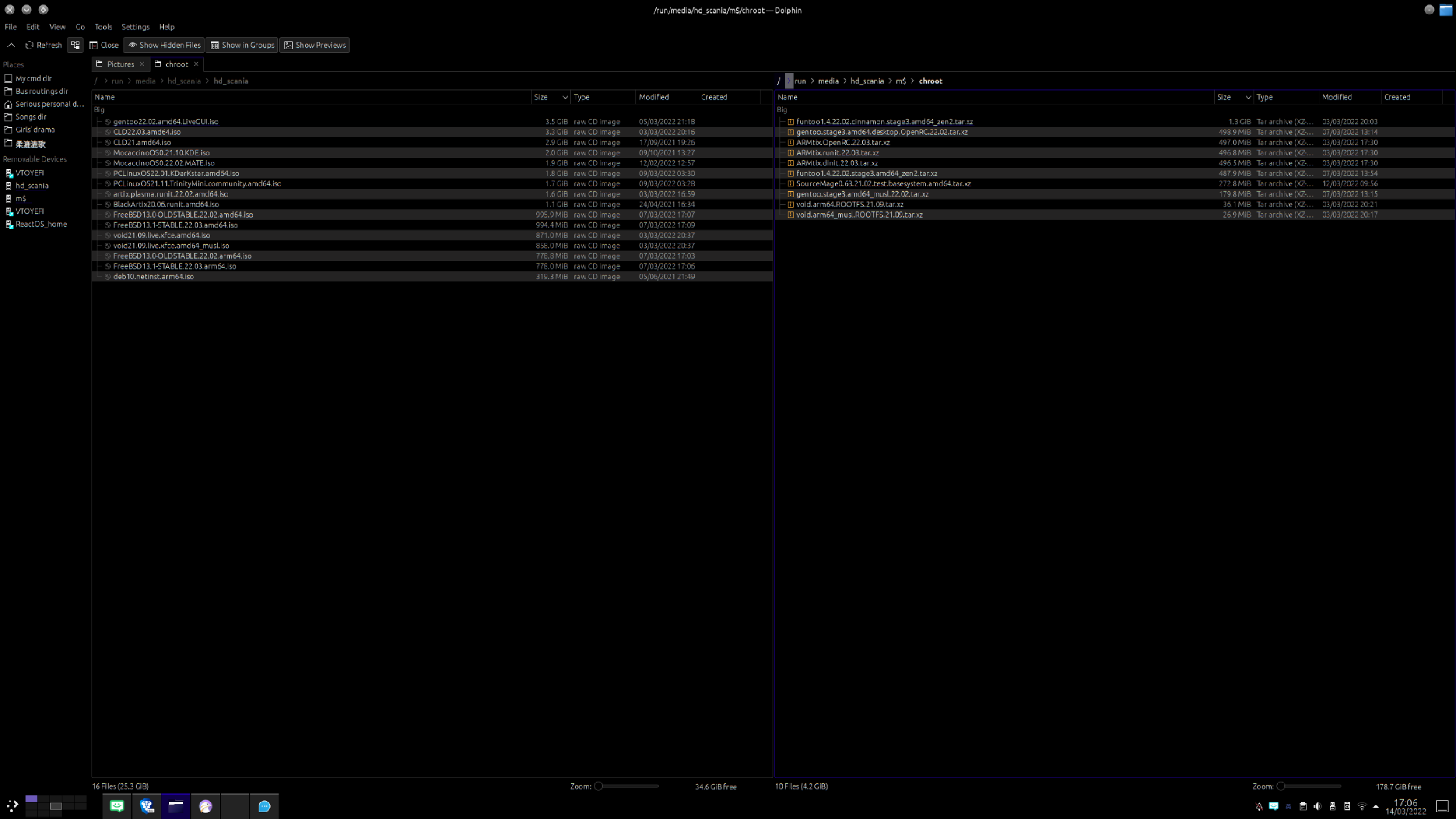The image size is (1456, 819).
Task: Expand arrow after 'run' in left breadcrumb
Action: (x=129, y=81)
